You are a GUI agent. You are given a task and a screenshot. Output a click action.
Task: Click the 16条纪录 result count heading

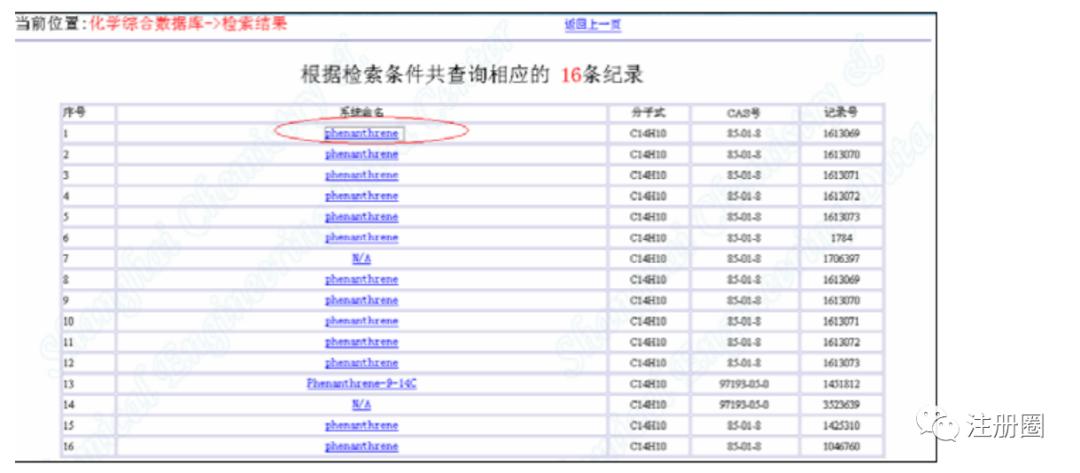tap(602, 74)
